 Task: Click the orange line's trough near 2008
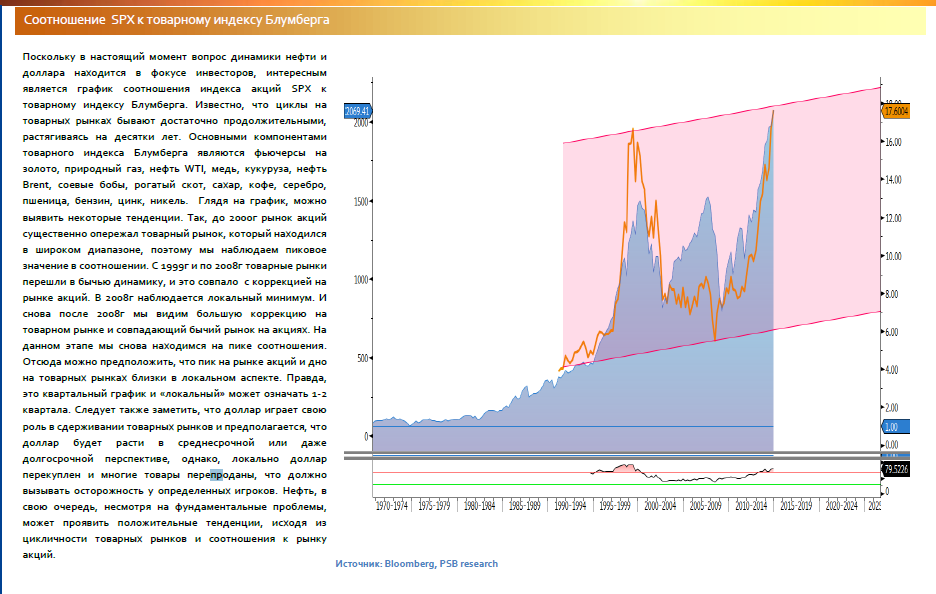click(714, 338)
